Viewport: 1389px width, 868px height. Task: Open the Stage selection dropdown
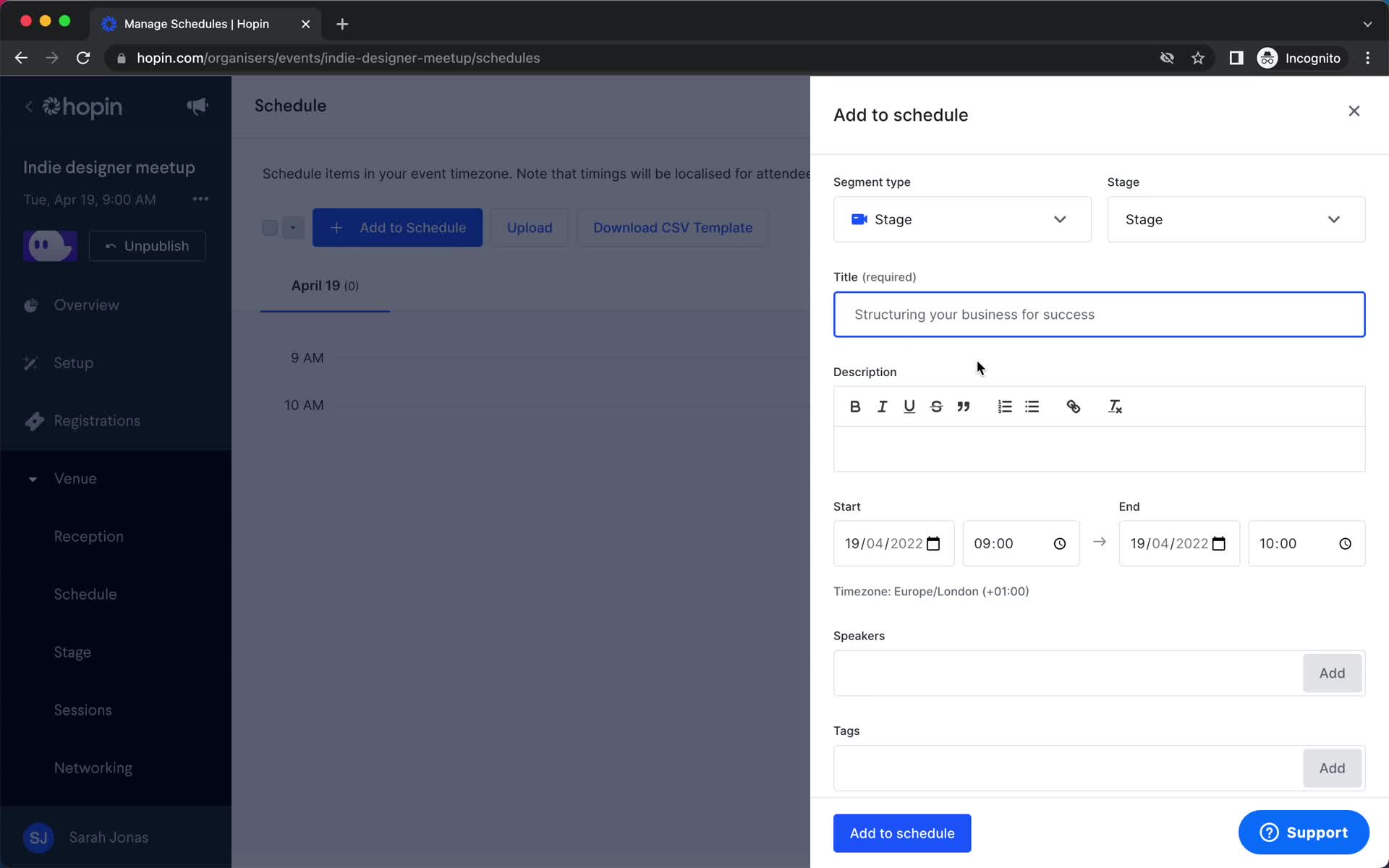click(x=1236, y=219)
